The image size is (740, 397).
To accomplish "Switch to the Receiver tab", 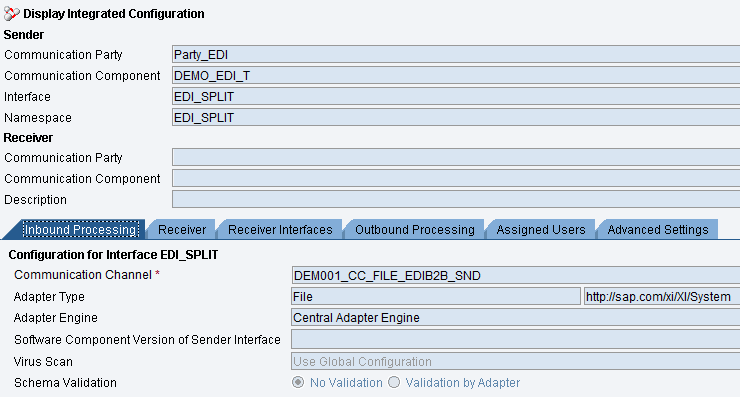I will tap(182, 230).
